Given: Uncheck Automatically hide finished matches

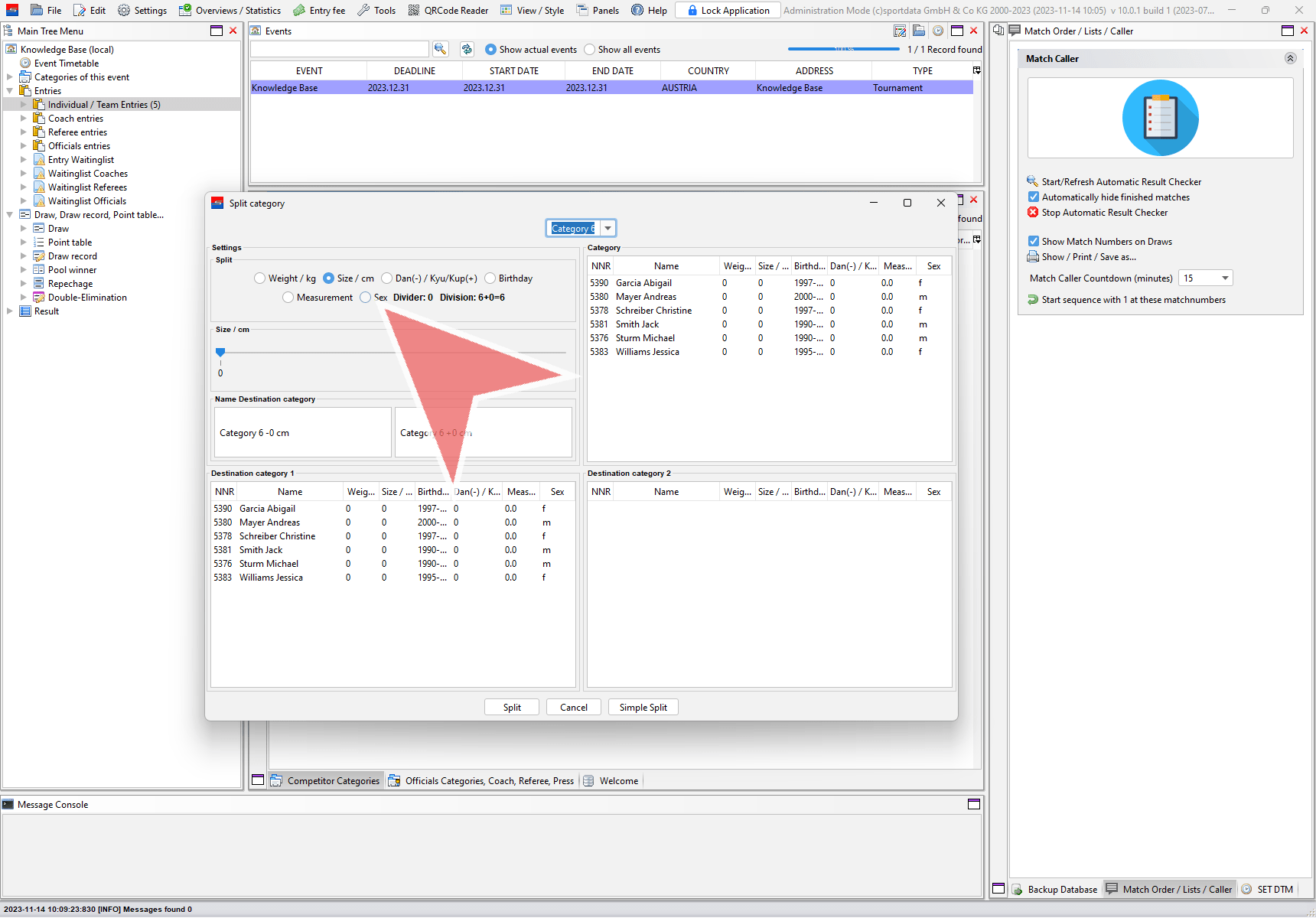Looking at the screenshot, I should [x=1034, y=197].
